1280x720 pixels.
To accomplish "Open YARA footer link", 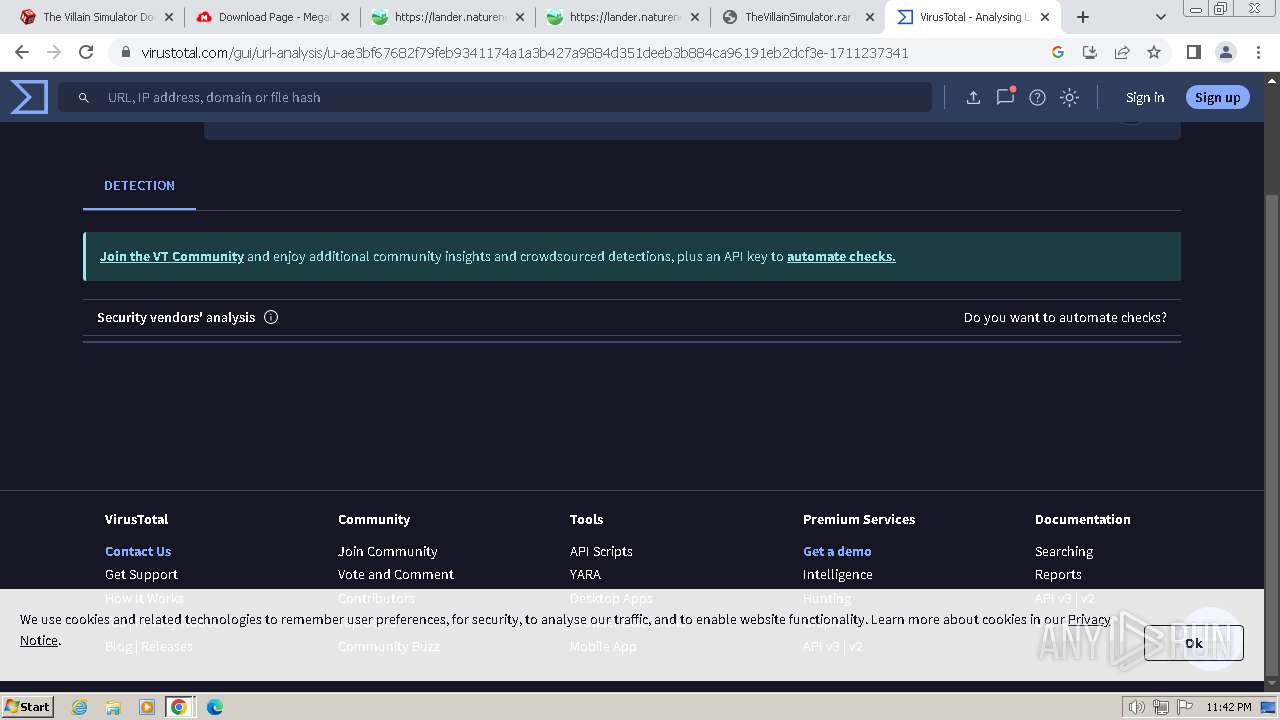I will (x=585, y=574).
